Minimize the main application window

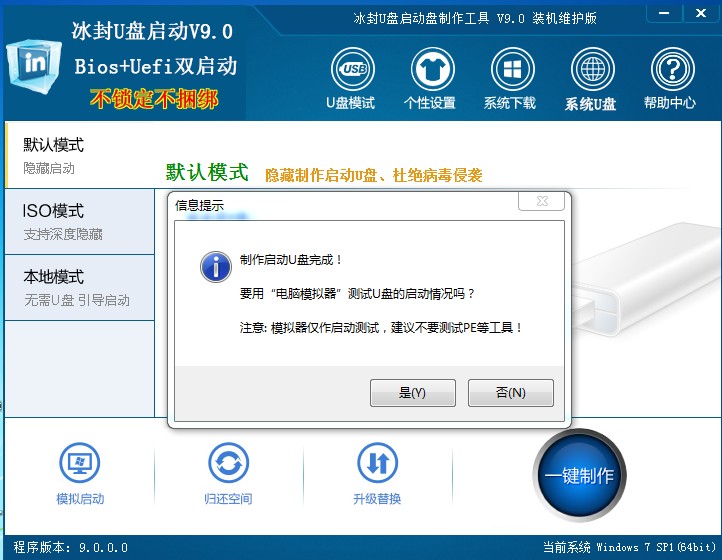point(664,13)
